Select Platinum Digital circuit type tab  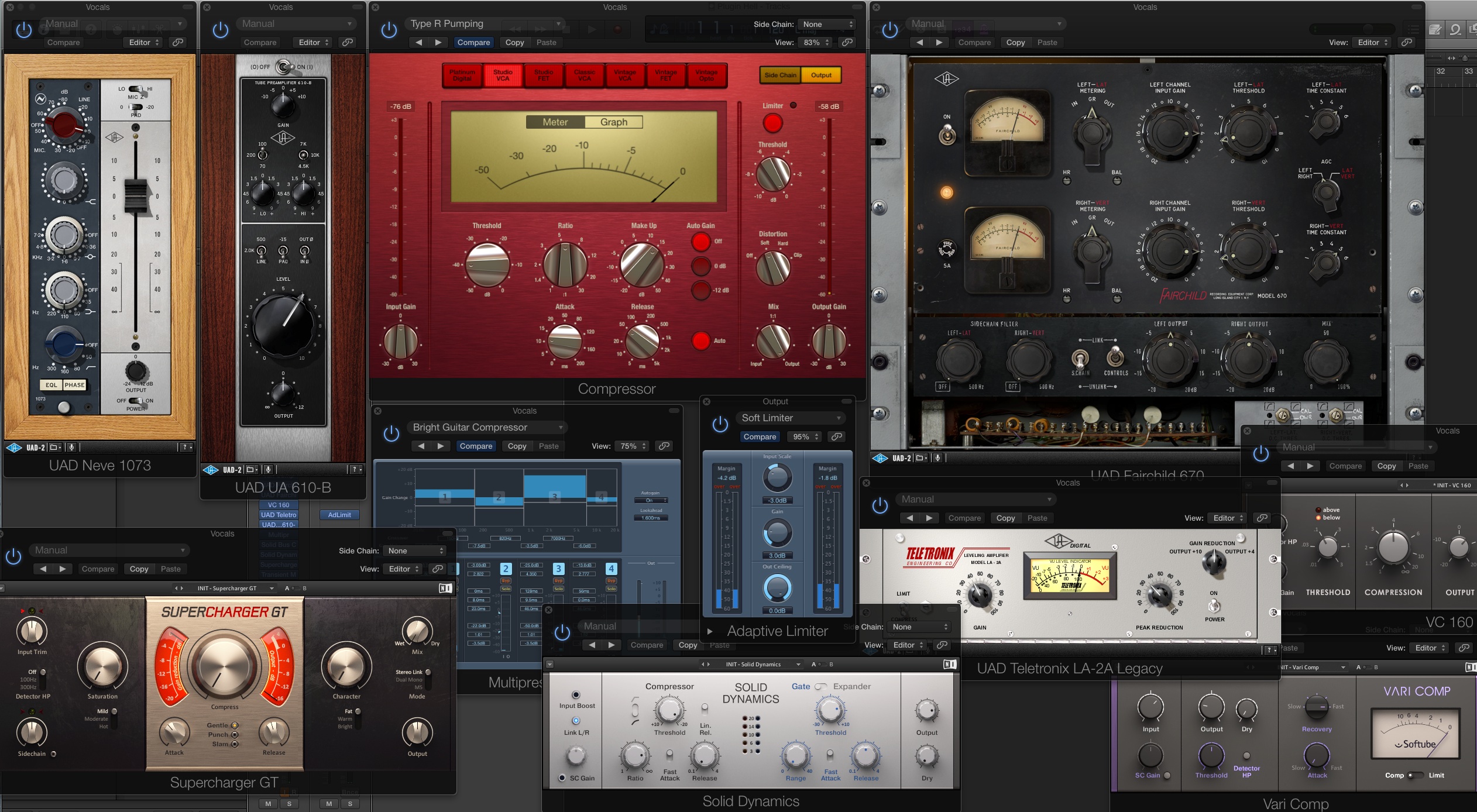pos(462,75)
